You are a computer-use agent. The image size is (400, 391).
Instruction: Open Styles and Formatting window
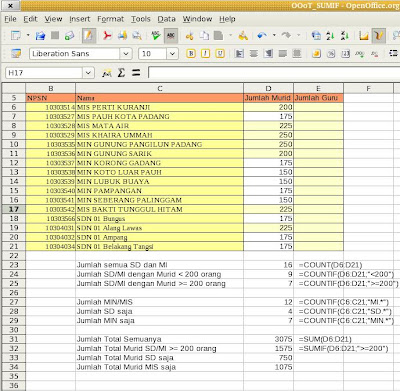tap(16, 53)
